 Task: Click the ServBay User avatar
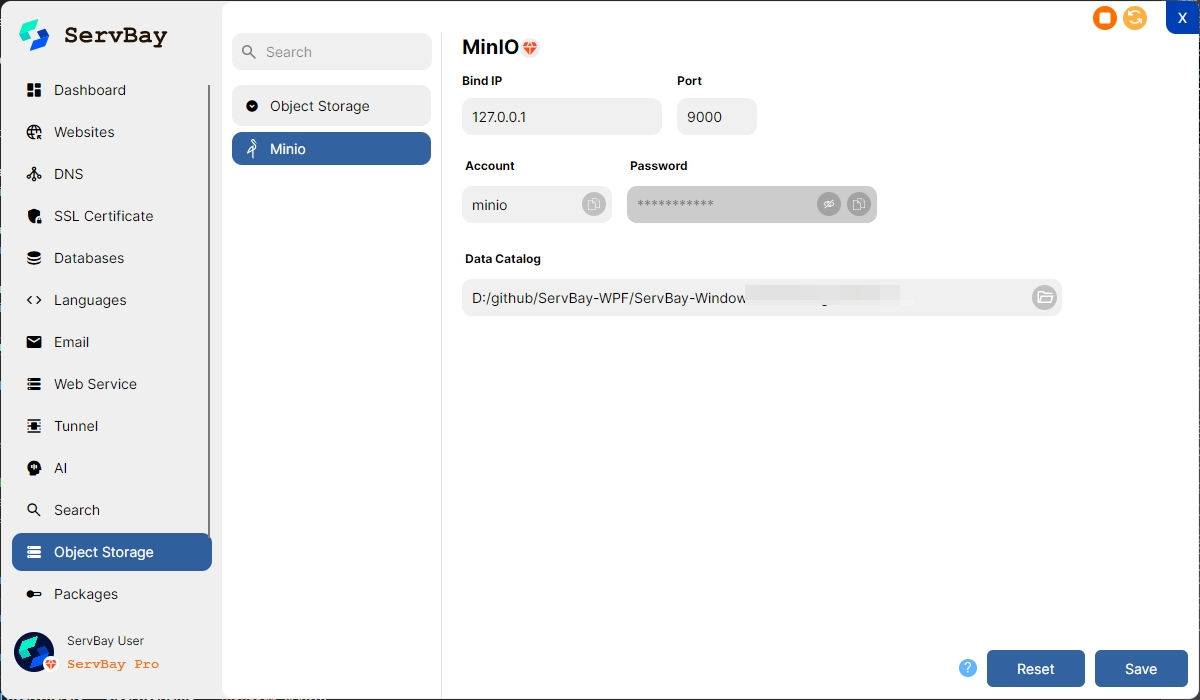34,652
